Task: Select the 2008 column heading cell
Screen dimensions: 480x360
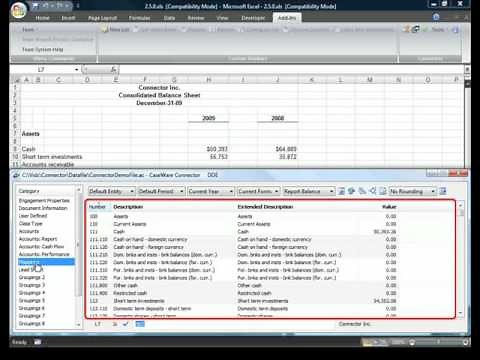Action: [x=277, y=118]
